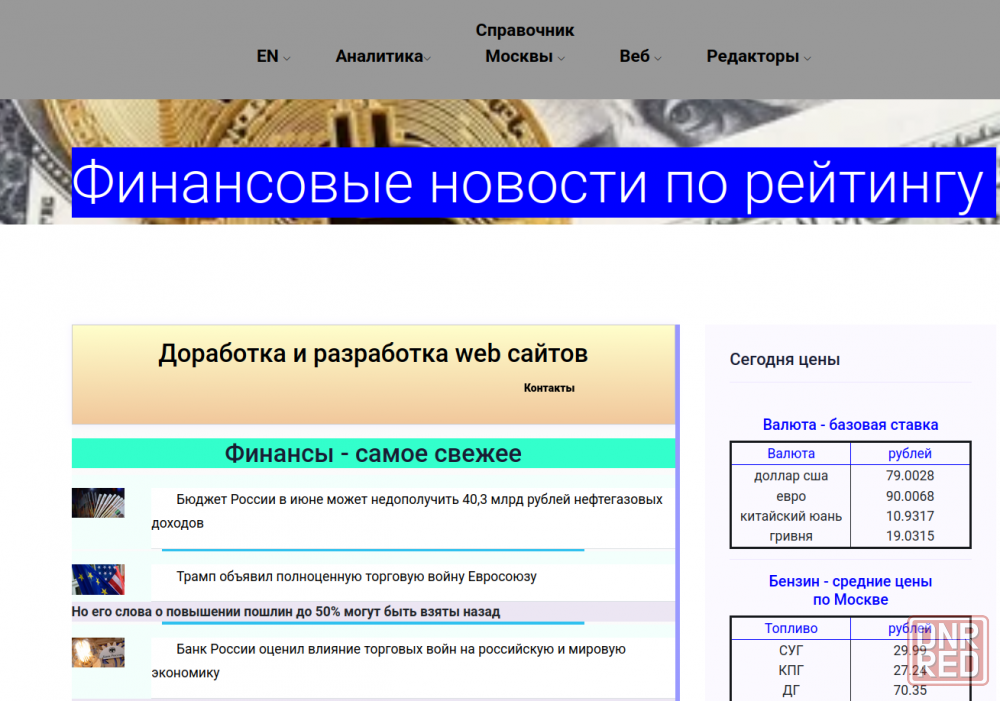Viewport: 1000px width, 701px height.
Task: Open the Веб menu
Action: tap(640, 56)
